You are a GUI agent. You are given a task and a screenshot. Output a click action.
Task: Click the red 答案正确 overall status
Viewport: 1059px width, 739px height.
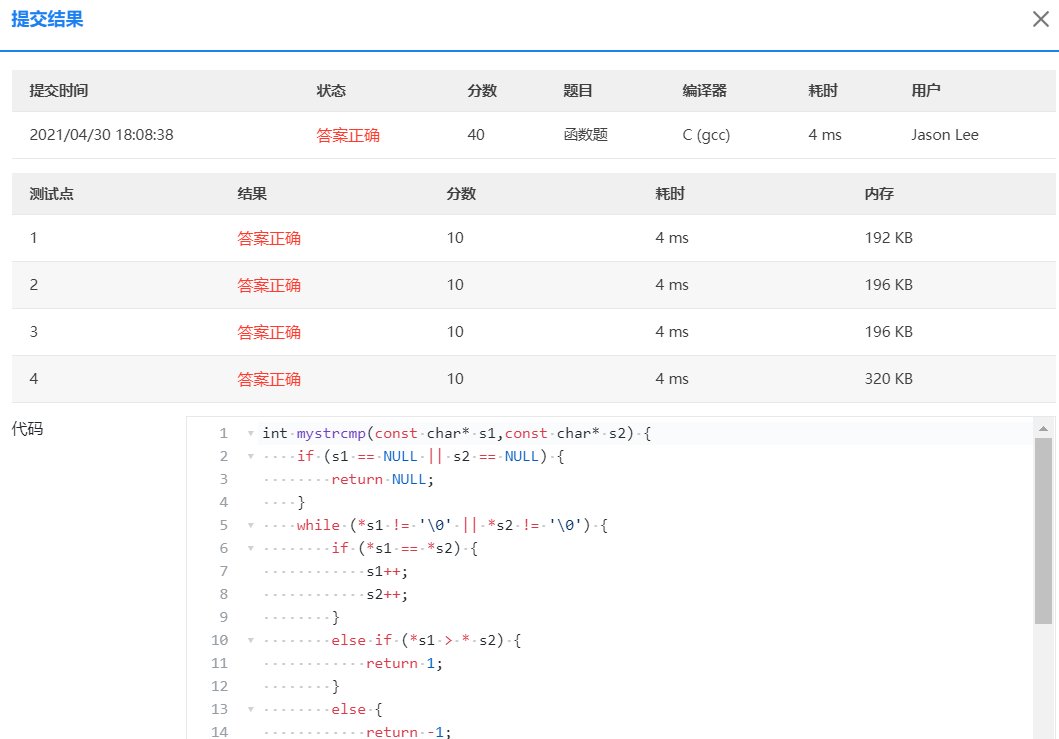tap(348, 135)
